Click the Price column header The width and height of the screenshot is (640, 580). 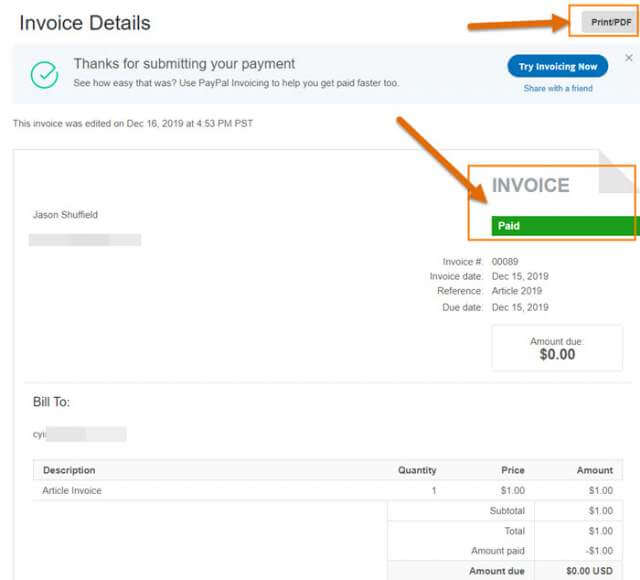[513, 470]
